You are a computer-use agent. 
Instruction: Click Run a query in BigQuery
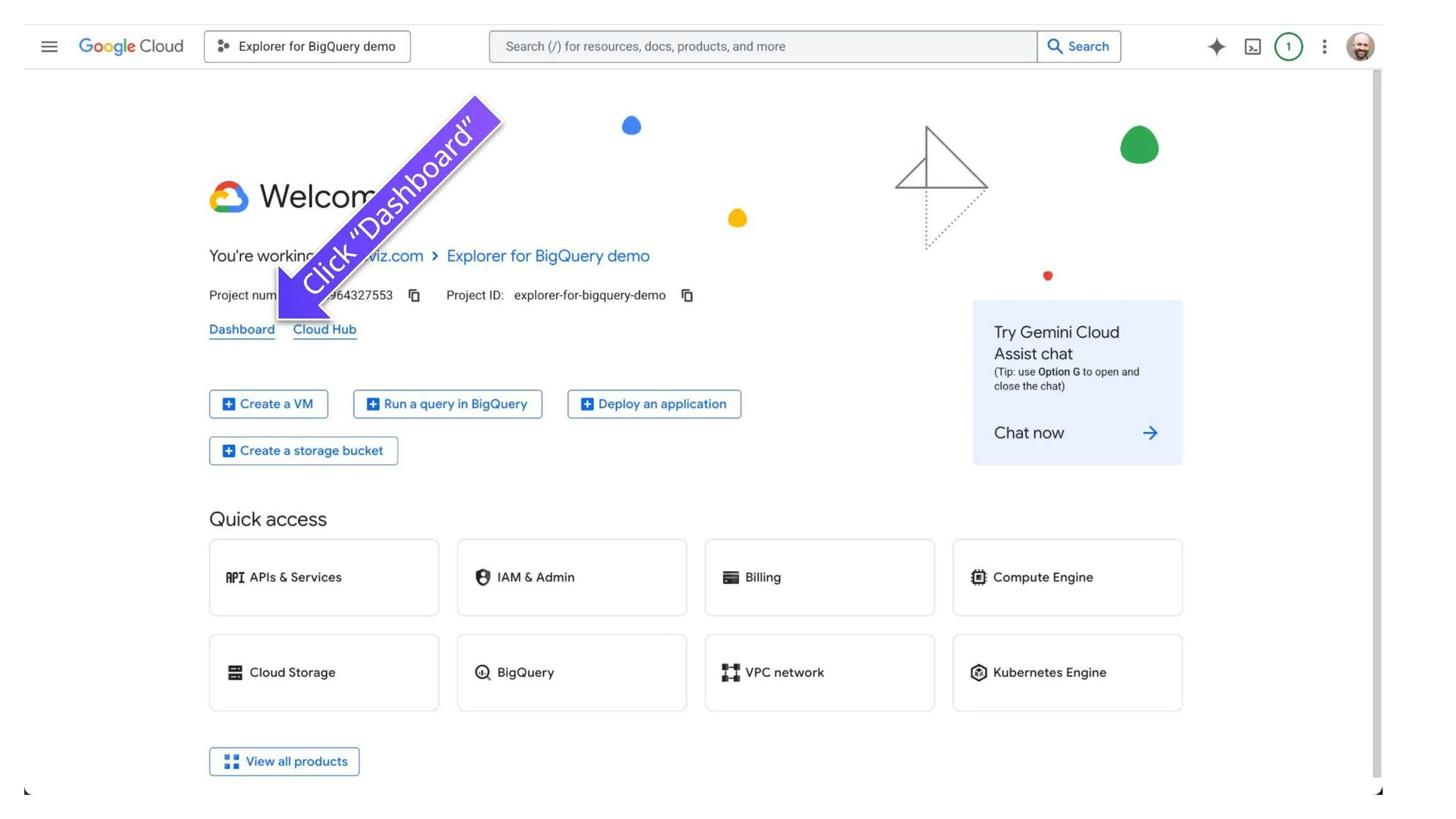pos(447,404)
